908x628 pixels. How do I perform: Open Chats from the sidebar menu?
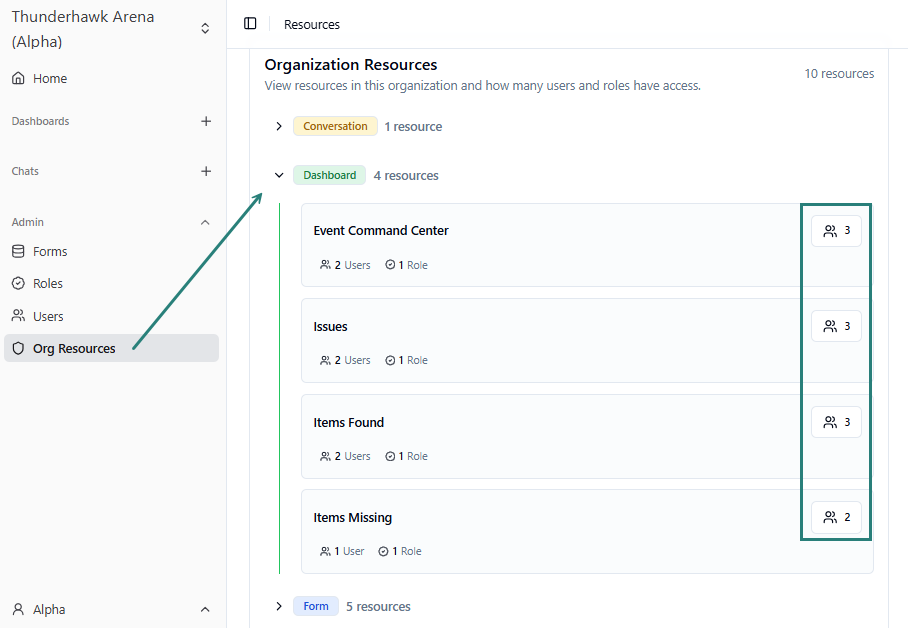(25, 170)
